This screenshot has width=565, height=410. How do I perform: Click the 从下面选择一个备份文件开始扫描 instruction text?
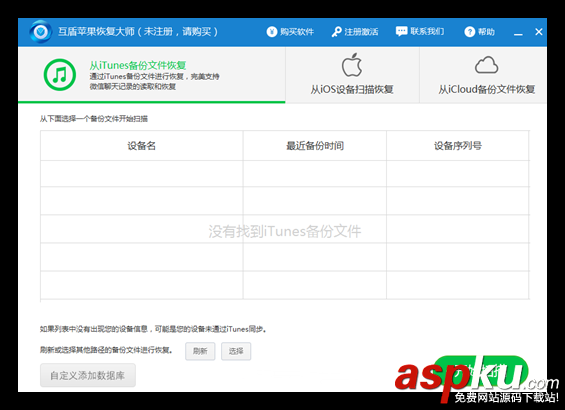click(x=94, y=119)
